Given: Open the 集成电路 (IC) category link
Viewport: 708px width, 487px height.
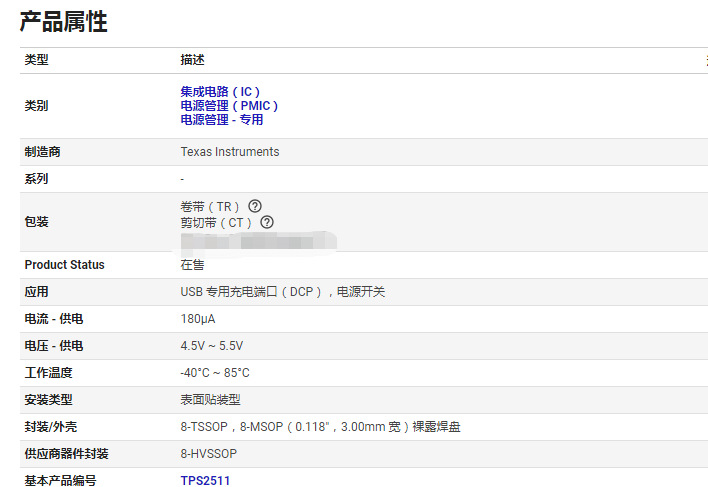Looking at the screenshot, I should (x=220, y=92).
